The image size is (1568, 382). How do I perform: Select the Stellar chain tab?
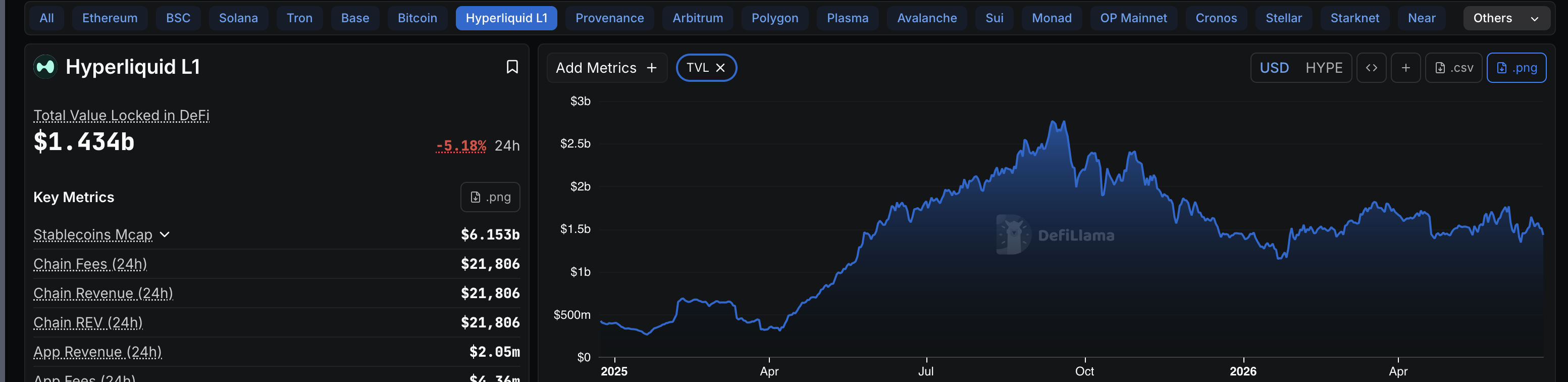(x=1284, y=18)
